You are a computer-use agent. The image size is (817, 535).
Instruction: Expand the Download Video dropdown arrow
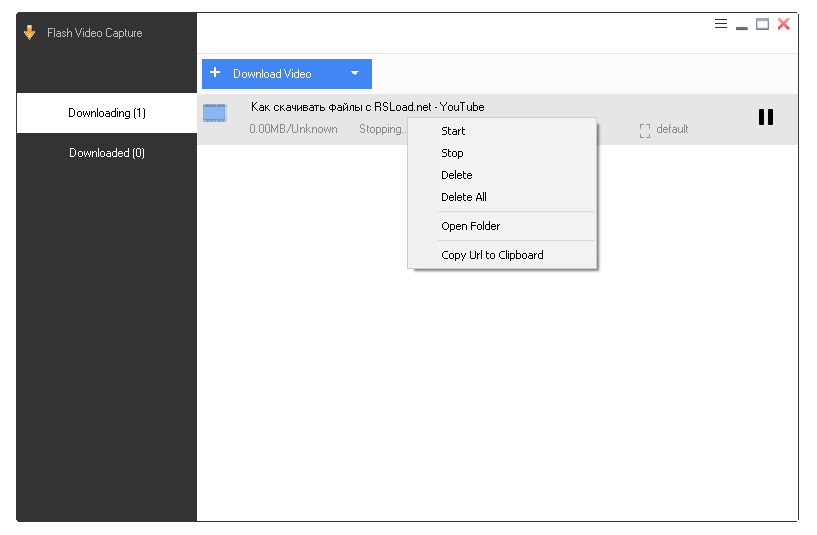coord(354,73)
